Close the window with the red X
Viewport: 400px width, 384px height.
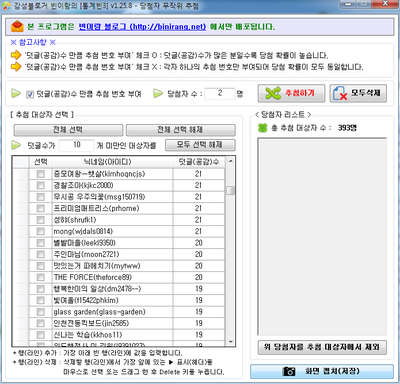pyautogui.click(x=385, y=4)
